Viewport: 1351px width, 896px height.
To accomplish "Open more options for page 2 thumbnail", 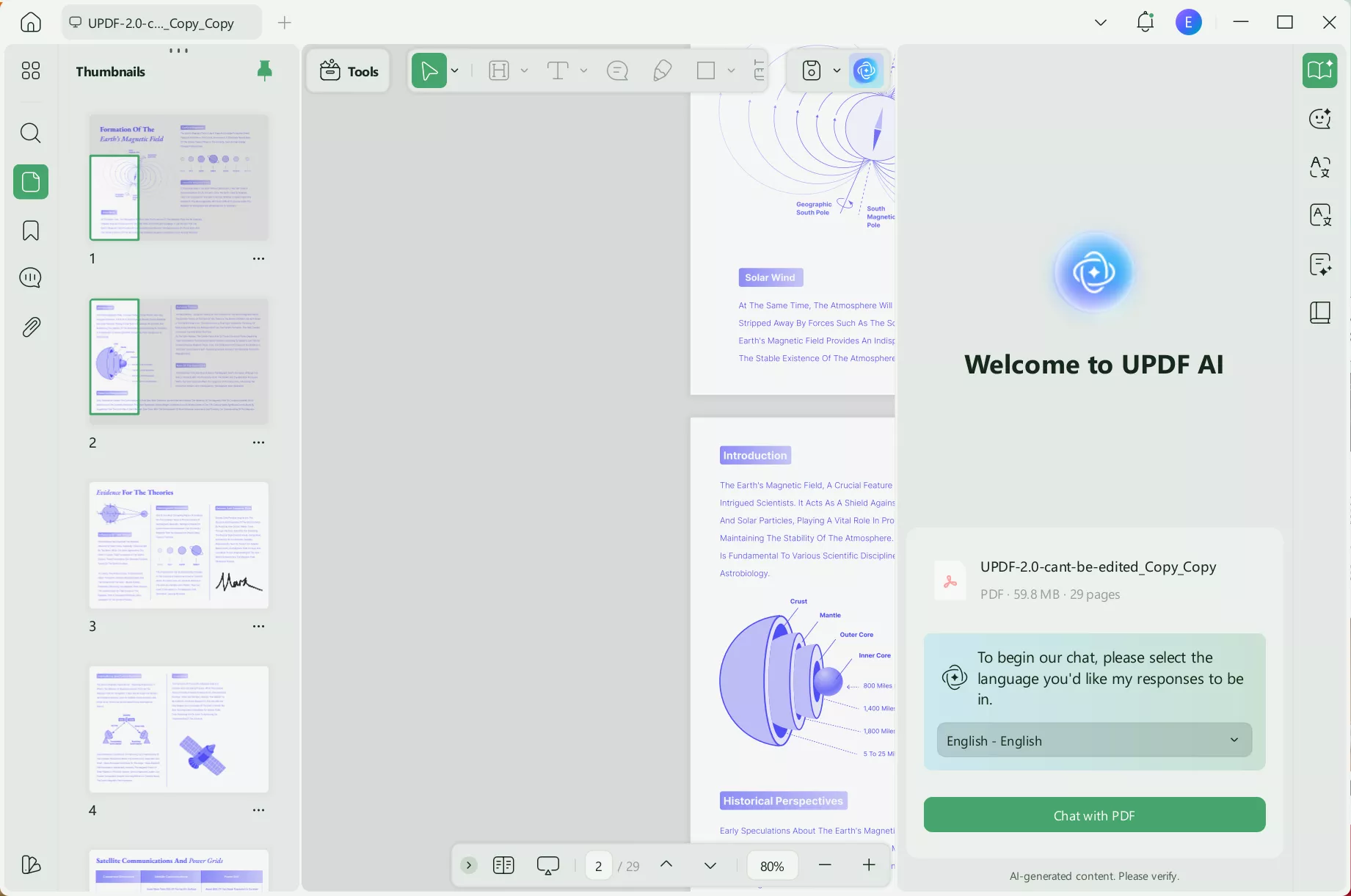I will (258, 442).
